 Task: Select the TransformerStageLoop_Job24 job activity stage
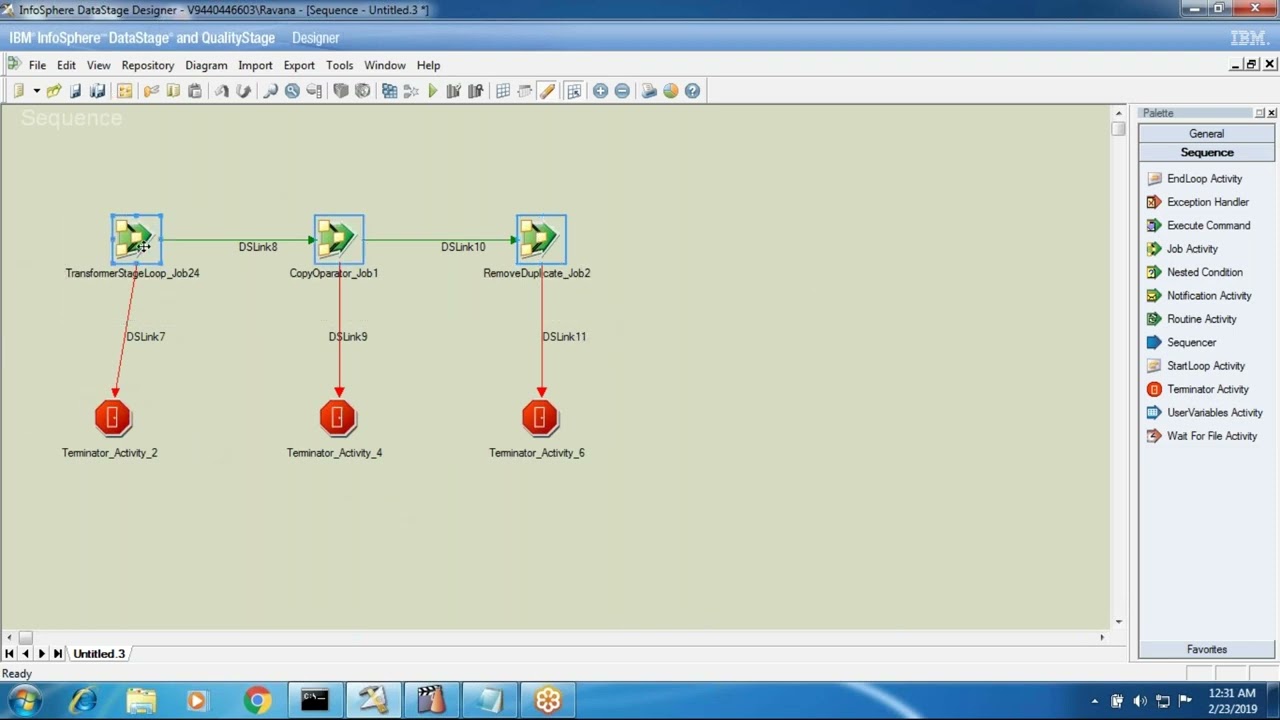point(136,239)
